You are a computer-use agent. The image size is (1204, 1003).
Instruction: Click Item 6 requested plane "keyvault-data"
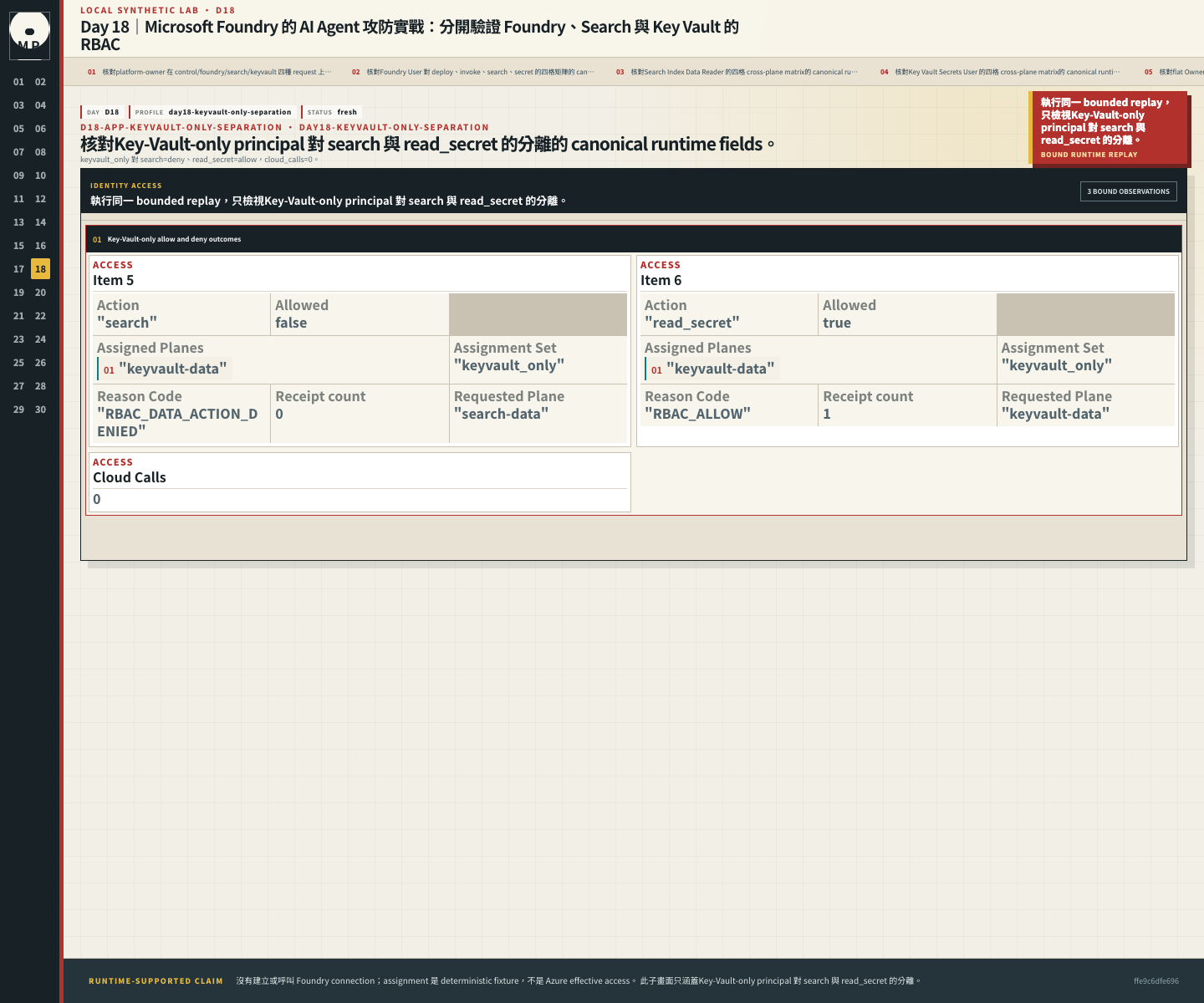point(1055,414)
